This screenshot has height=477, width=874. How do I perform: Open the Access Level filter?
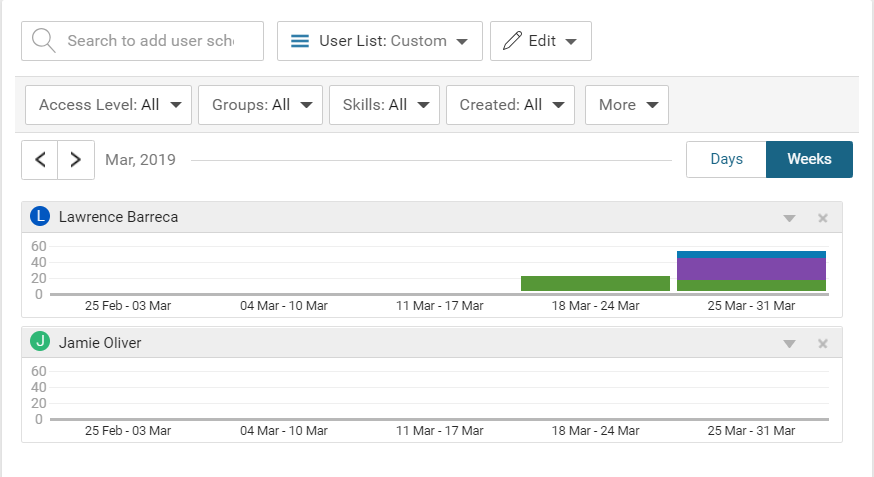coord(108,105)
